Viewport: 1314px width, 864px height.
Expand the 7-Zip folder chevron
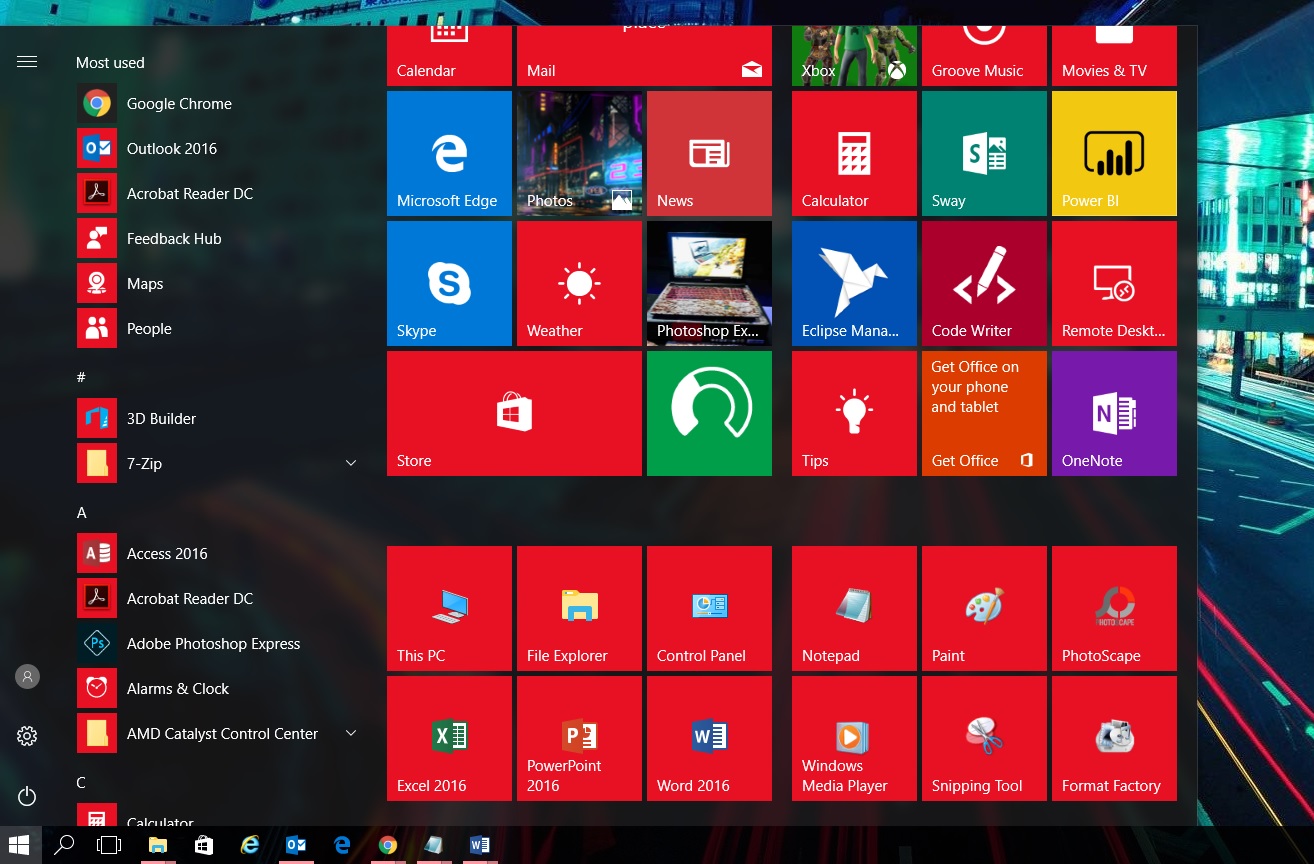(x=351, y=463)
